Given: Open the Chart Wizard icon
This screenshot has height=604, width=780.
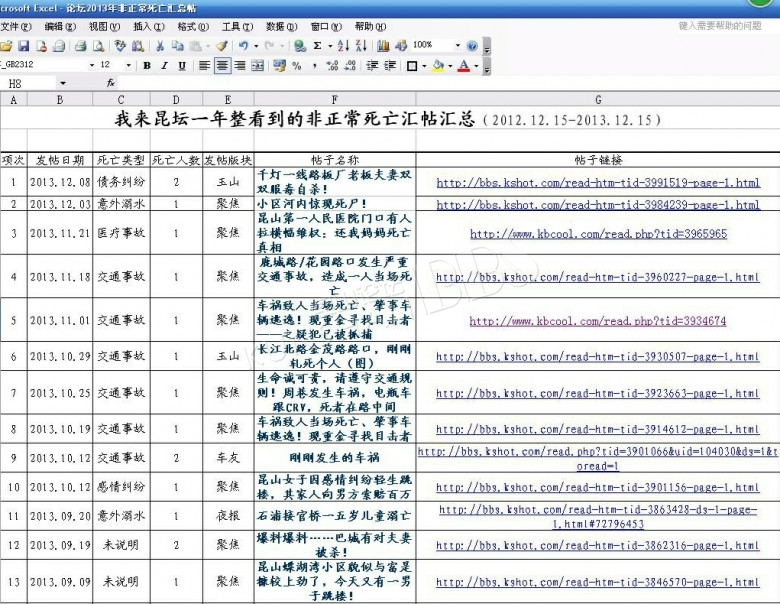Looking at the screenshot, I should [383, 46].
